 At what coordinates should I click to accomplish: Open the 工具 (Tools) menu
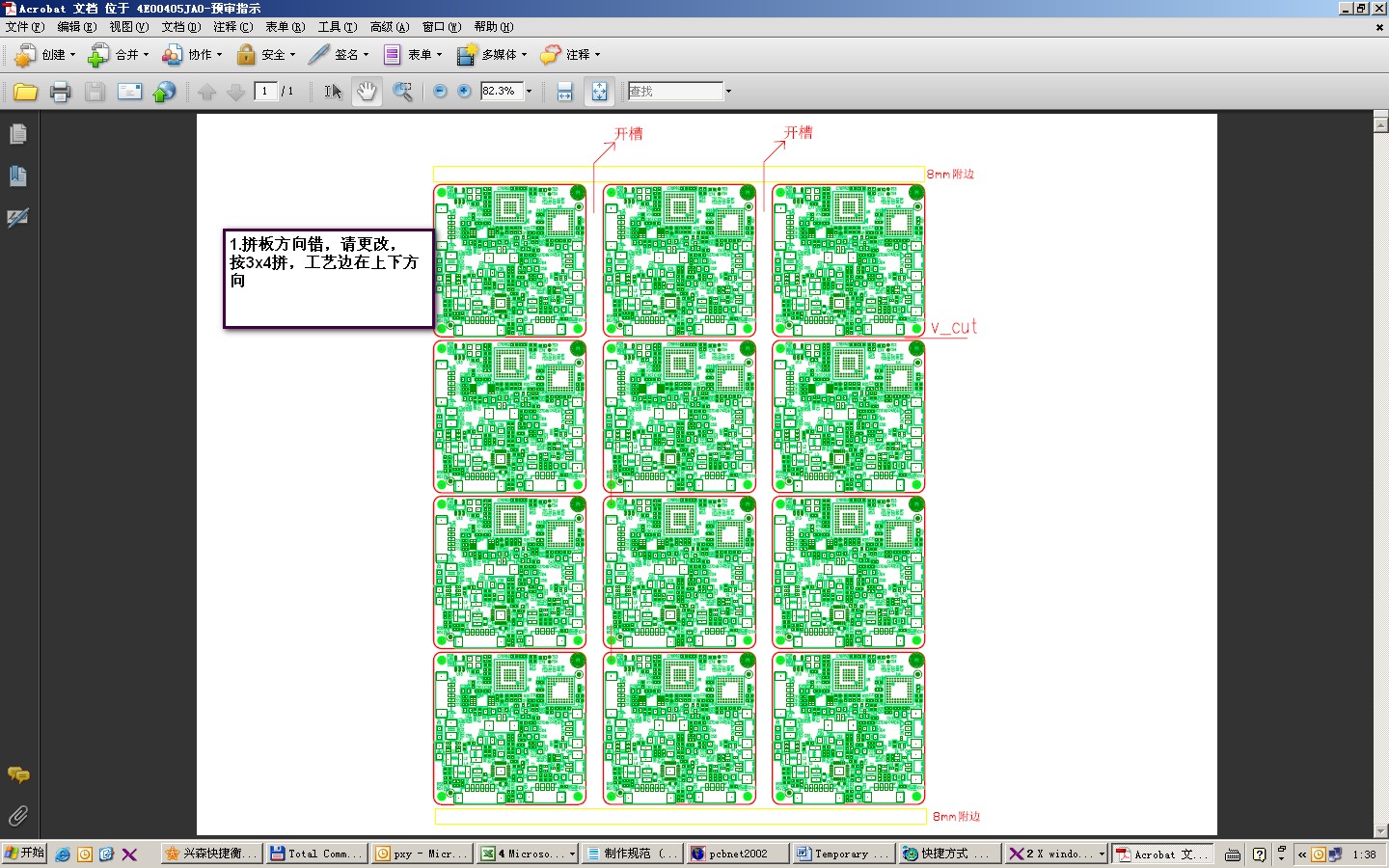(x=338, y=27)
